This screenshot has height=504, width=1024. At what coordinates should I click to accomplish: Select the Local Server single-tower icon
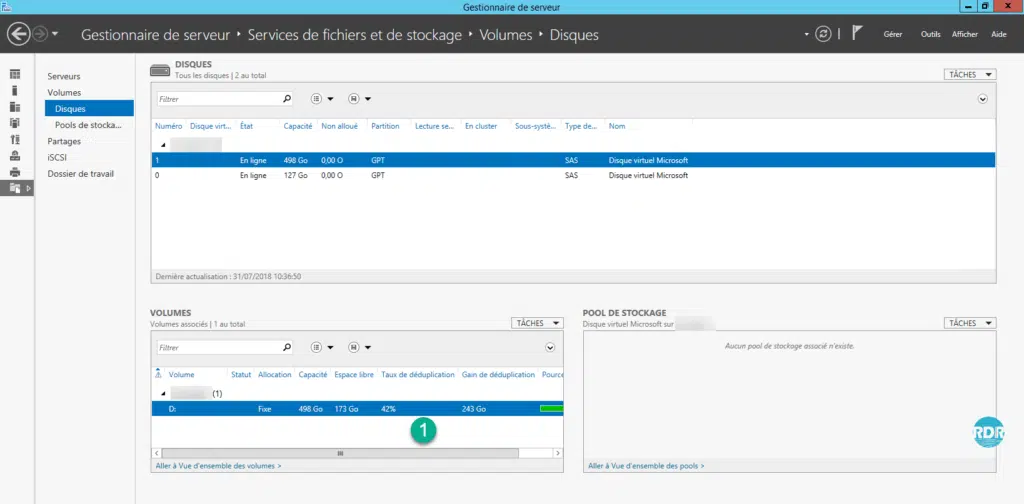(15, 91)
